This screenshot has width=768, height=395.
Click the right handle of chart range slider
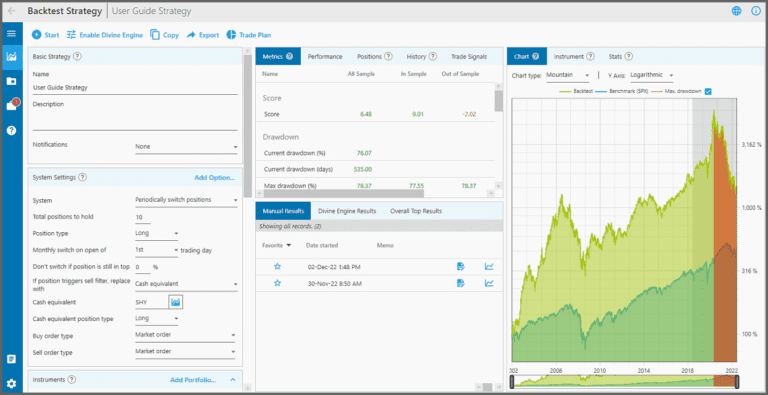click(x=736, y=382)
